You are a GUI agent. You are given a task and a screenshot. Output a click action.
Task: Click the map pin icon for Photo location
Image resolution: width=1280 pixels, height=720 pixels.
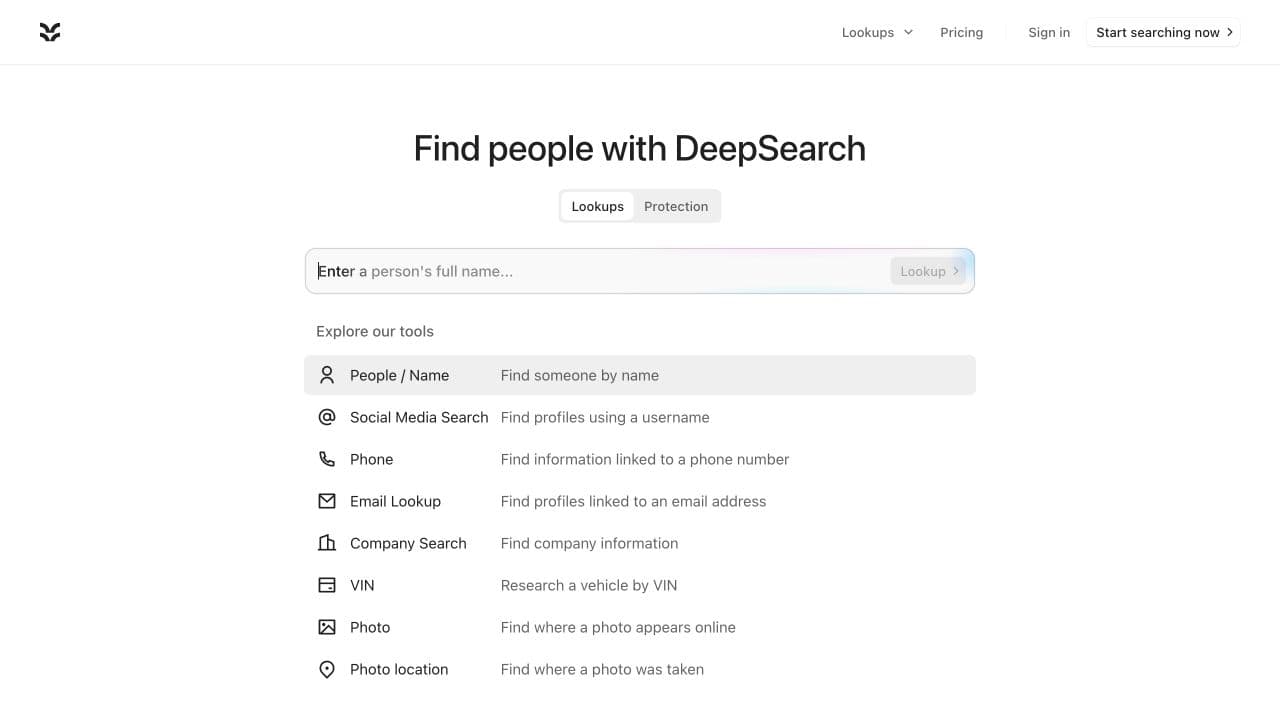(x=327, y=669)
